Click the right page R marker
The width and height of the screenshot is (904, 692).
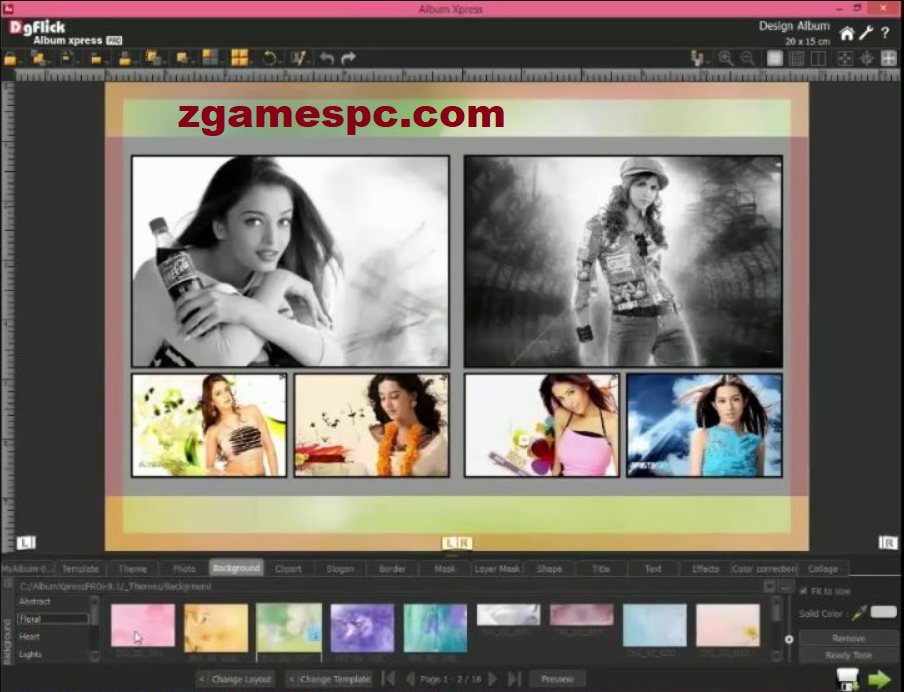point(888,543)
